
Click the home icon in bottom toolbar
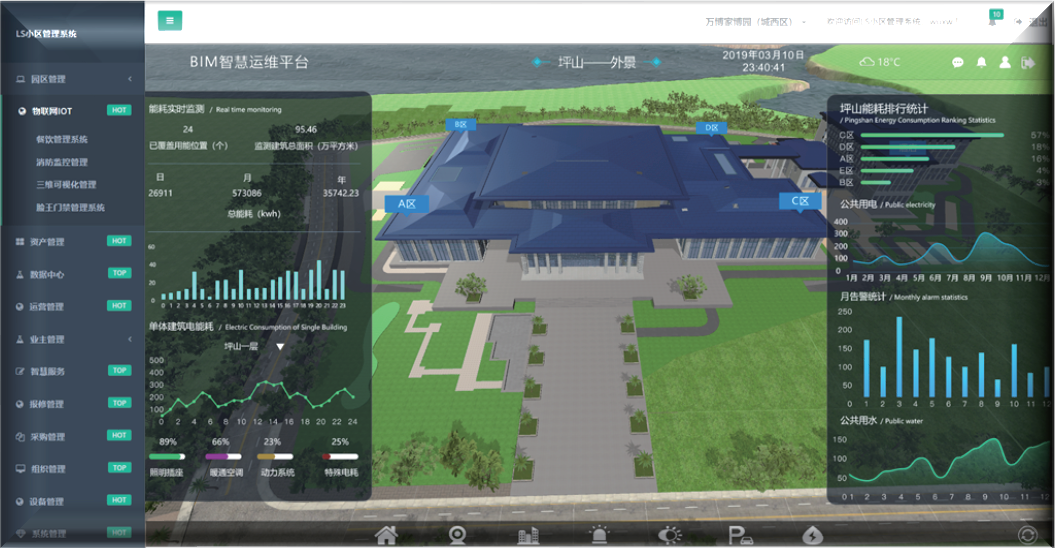[x=386, y=535]
